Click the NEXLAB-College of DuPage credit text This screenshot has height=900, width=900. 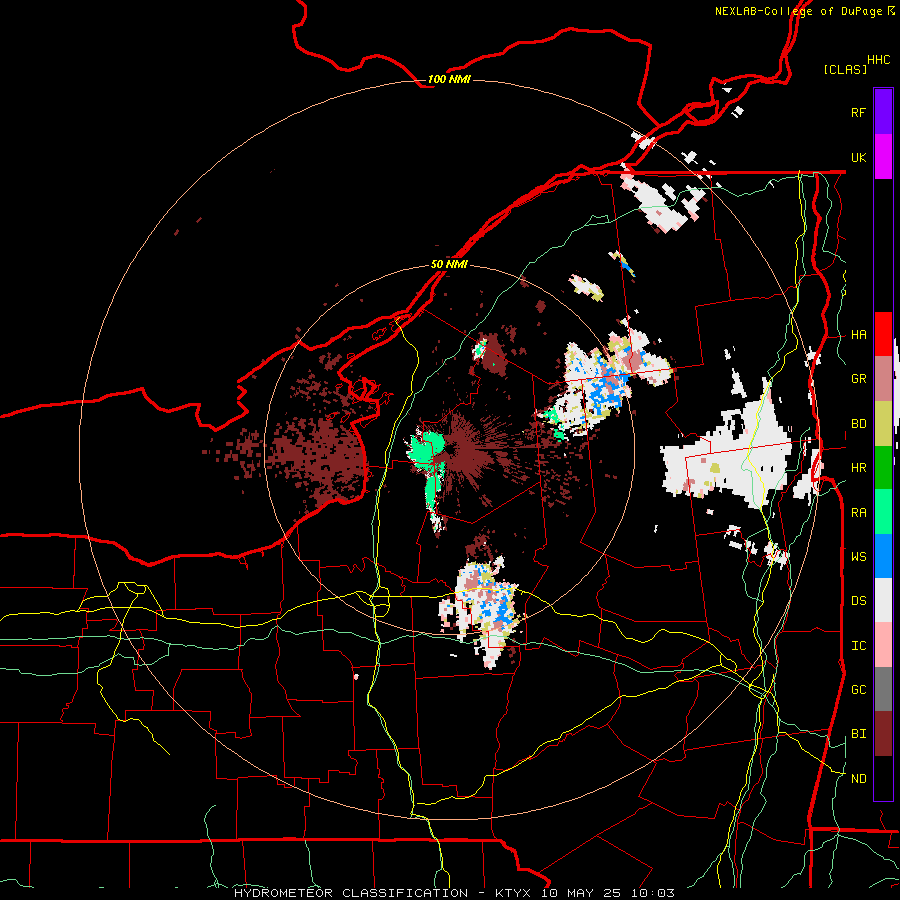(798, 11)
